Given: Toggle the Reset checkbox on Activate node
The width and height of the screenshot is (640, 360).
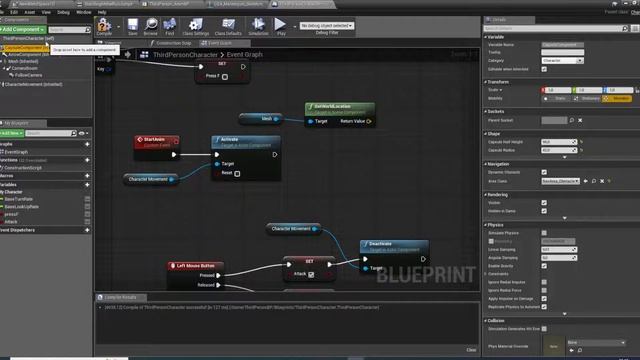Looking at the screenshot, I should (x=237, y=173).
